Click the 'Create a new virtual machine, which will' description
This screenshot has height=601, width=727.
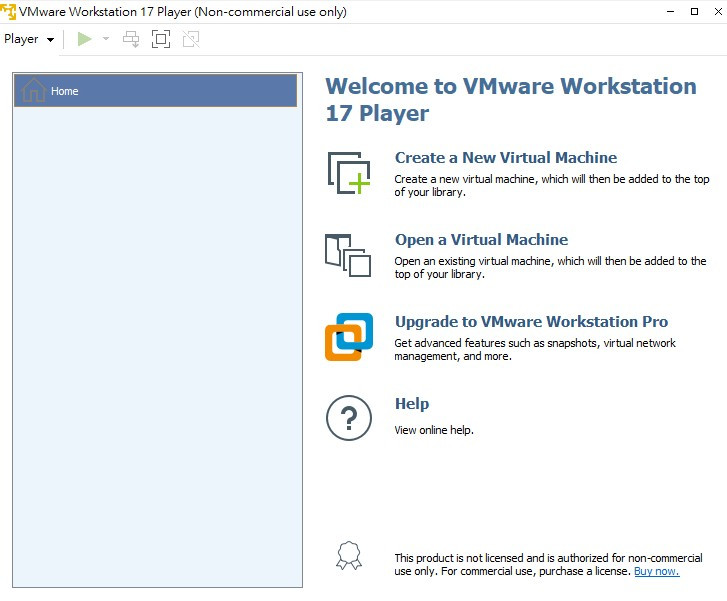552,185
